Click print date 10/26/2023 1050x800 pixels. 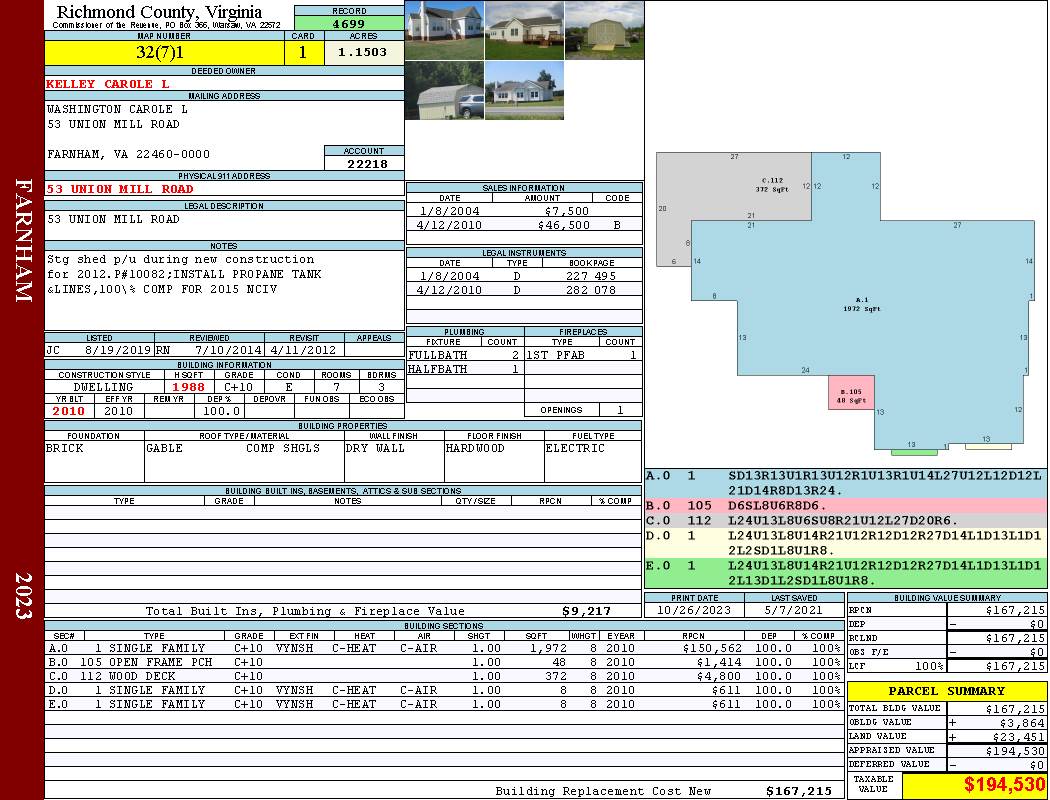pyautogui.click(x=694, y=610)
